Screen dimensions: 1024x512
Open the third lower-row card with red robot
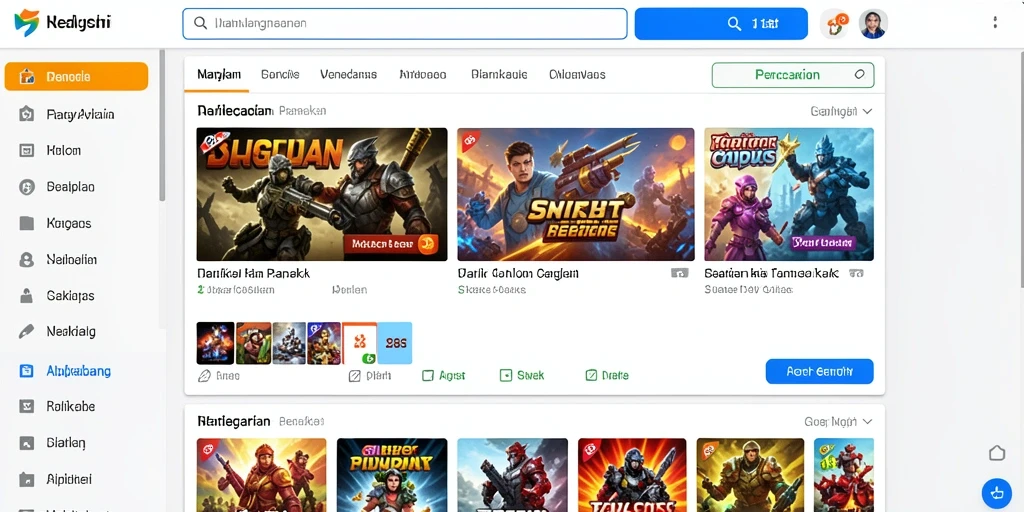512,475
